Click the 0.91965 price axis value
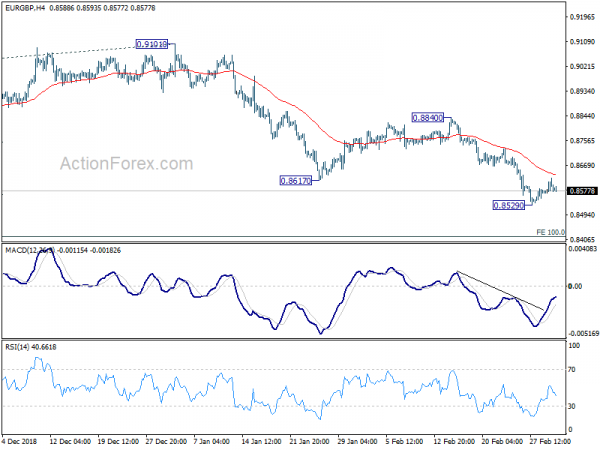 pyautogui.click(x=582, y=17)
